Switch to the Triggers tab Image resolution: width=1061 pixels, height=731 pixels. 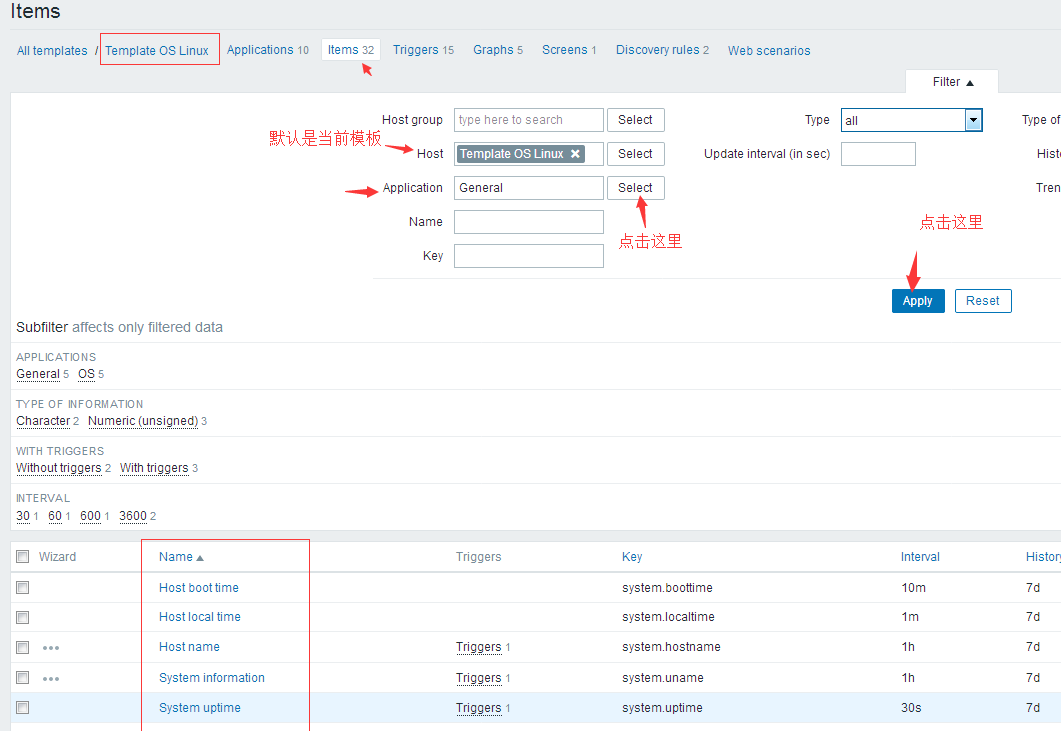point(415,50)
